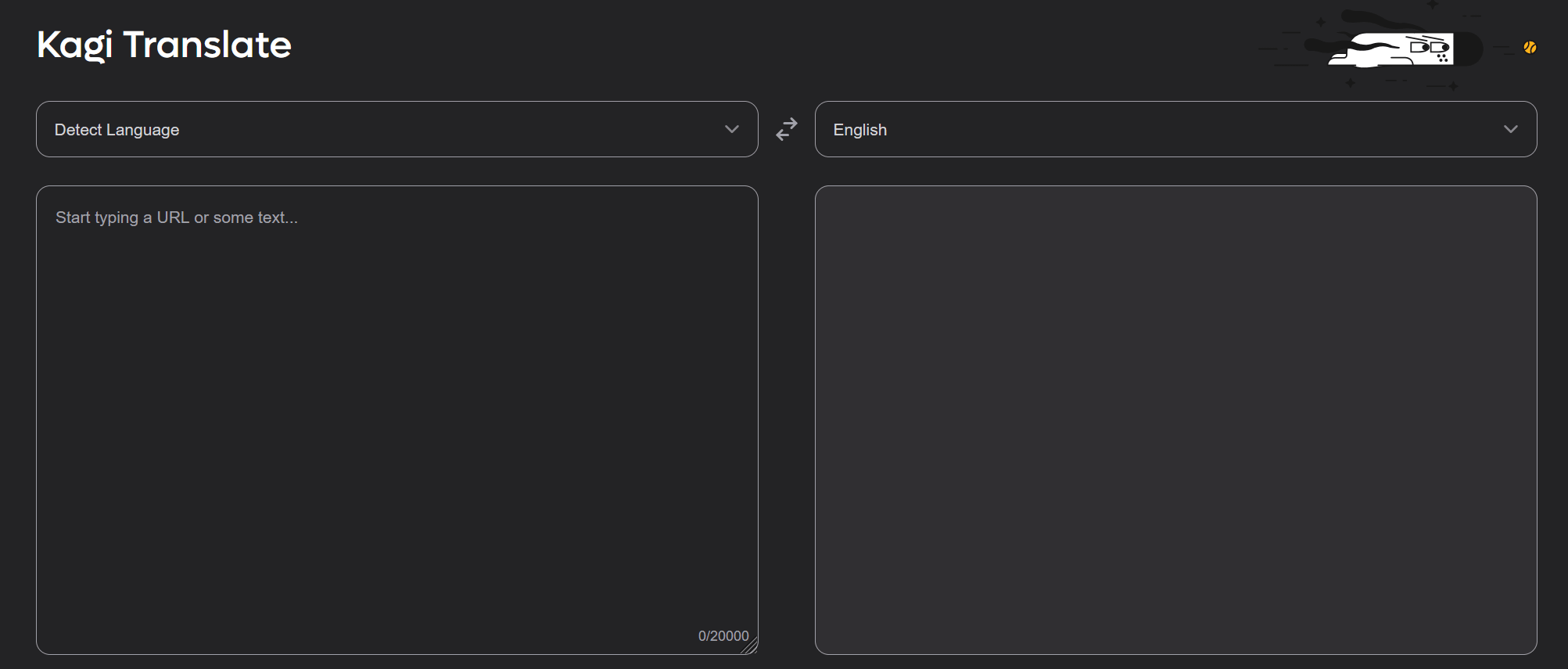The width and height of the screenshot is (1568, 669).
Task: Click the Kagi Translate title
Action: point(164,45)
